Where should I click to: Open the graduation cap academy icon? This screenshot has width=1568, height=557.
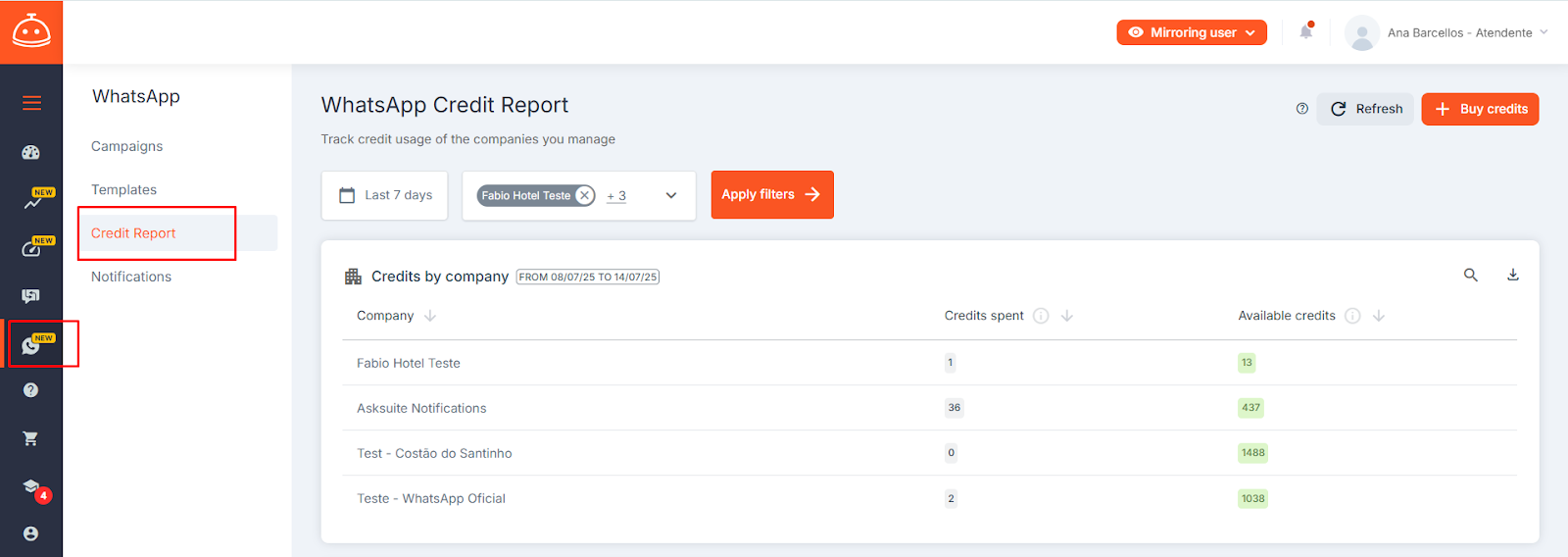[31, 486]
